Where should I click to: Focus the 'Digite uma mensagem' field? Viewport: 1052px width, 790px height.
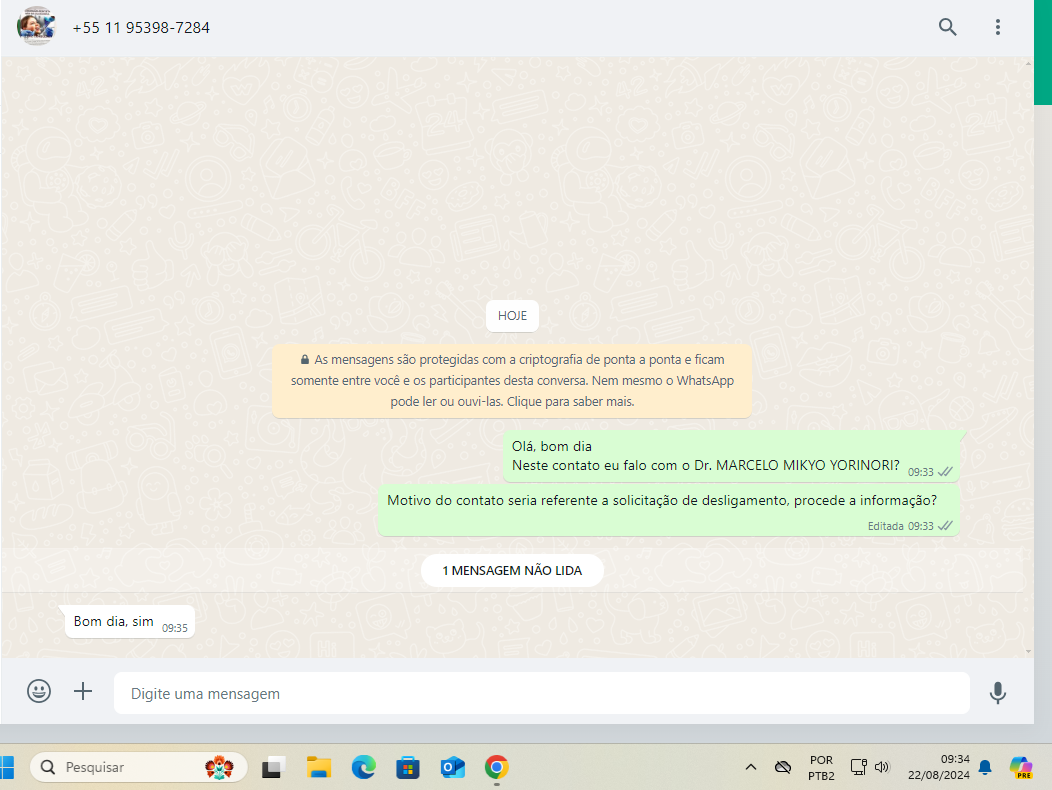(x=541, y=693)
